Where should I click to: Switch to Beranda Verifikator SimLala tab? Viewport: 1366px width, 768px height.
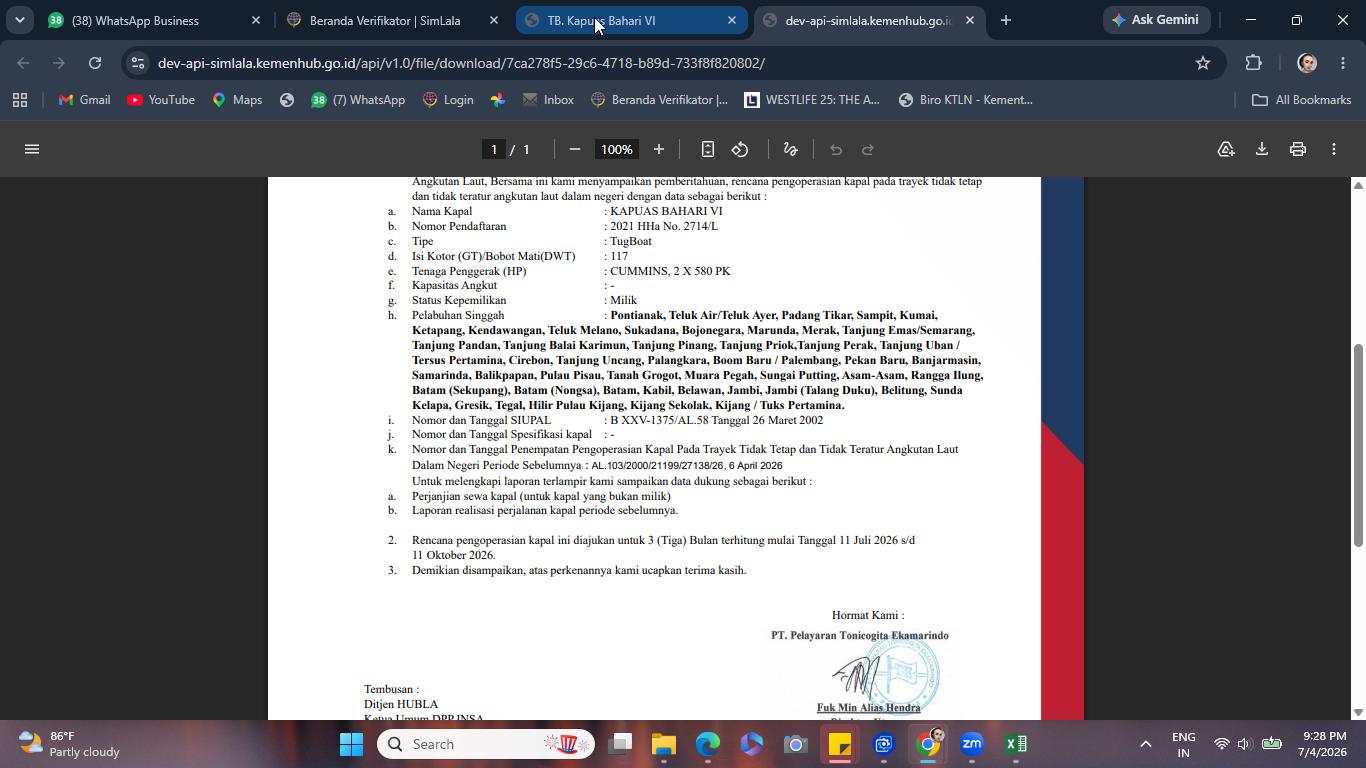(x=390, y=20)
